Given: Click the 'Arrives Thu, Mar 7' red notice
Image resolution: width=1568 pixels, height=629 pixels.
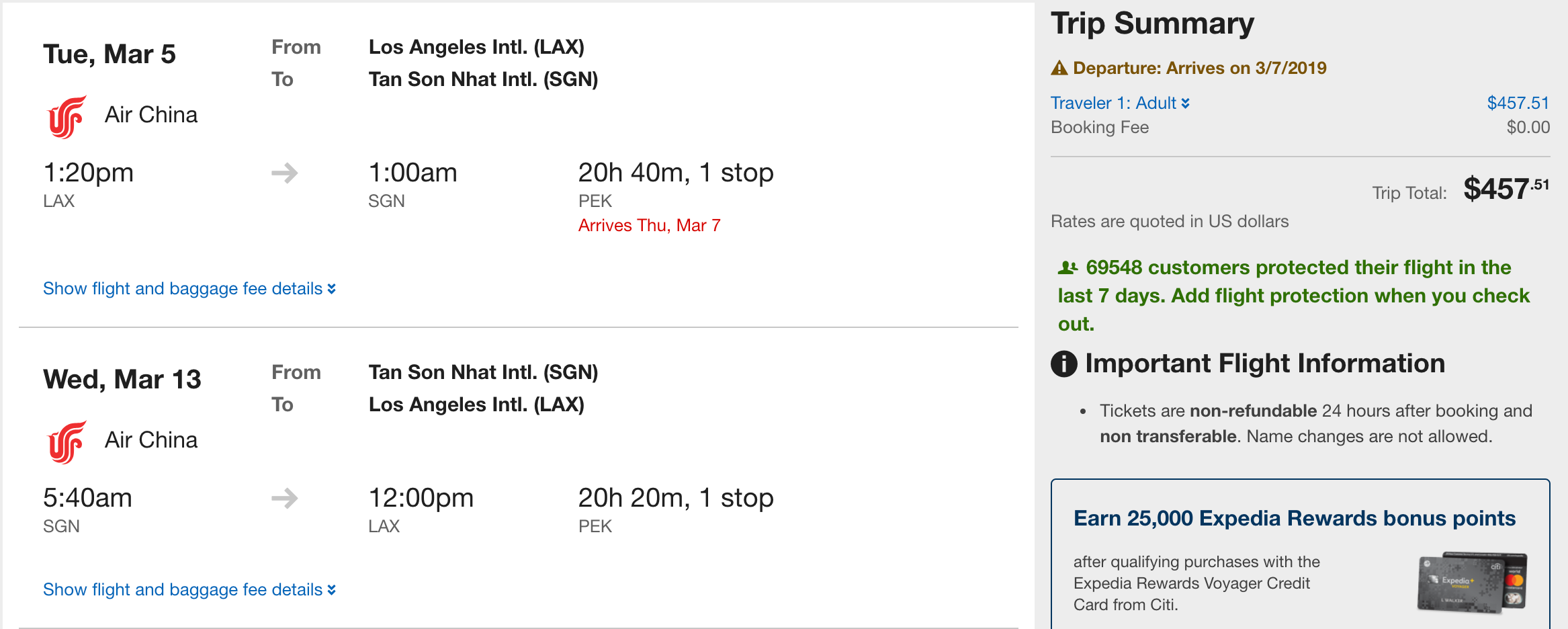Looking at the screenshot, I should click(x=649, y=226).
